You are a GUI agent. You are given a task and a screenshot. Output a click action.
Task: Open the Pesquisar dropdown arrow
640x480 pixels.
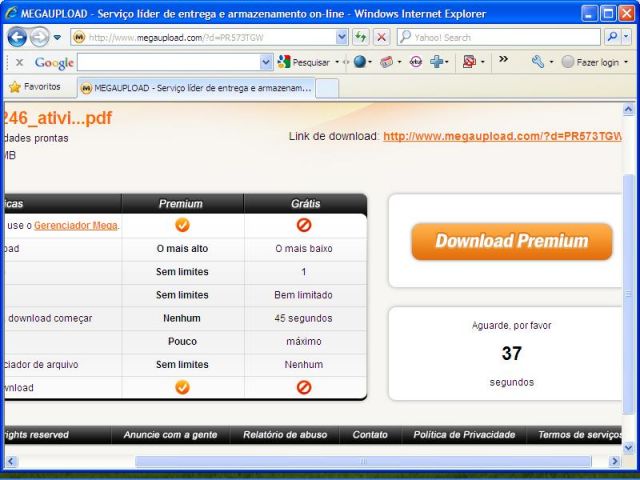point(337,62)
